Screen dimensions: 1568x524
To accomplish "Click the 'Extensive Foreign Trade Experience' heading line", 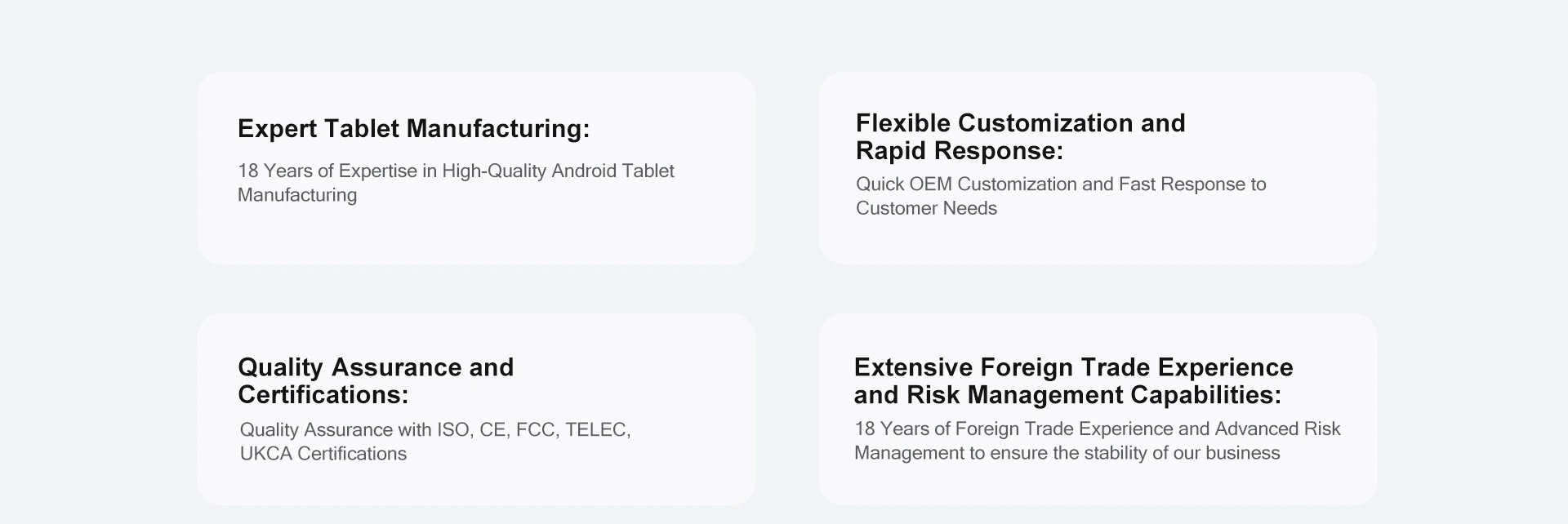I will [x=1073, y=367].
